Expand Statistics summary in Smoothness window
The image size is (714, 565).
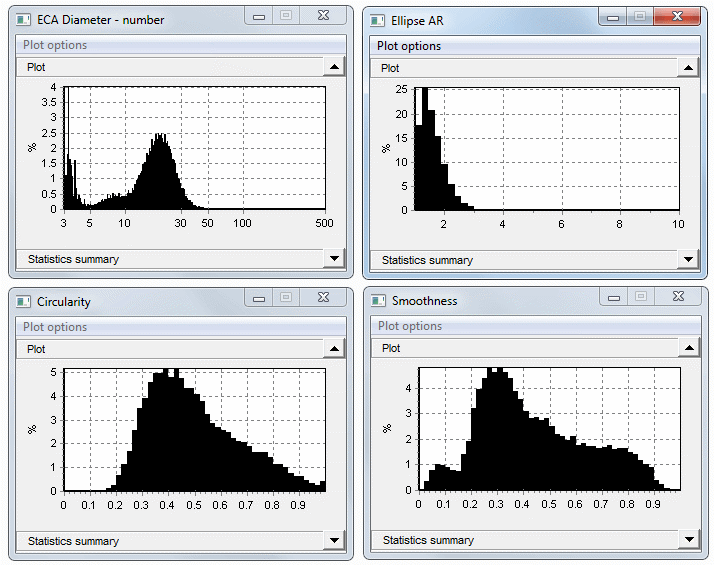click(x=689, y=540)
